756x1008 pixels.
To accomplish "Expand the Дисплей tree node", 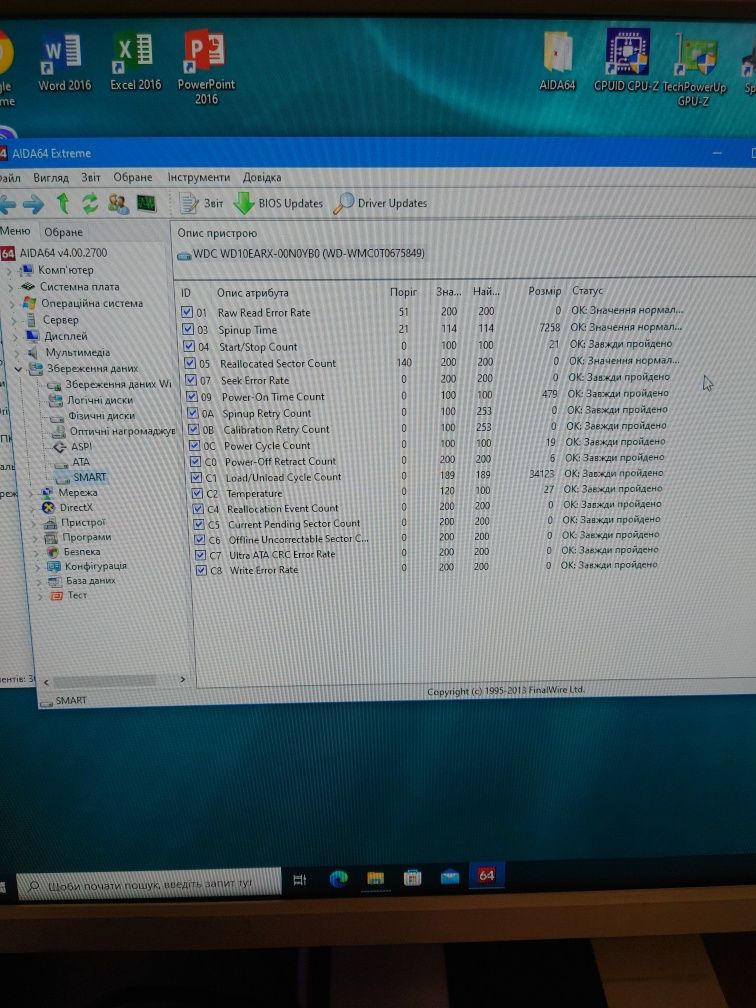I will click(x=15, y=336).
